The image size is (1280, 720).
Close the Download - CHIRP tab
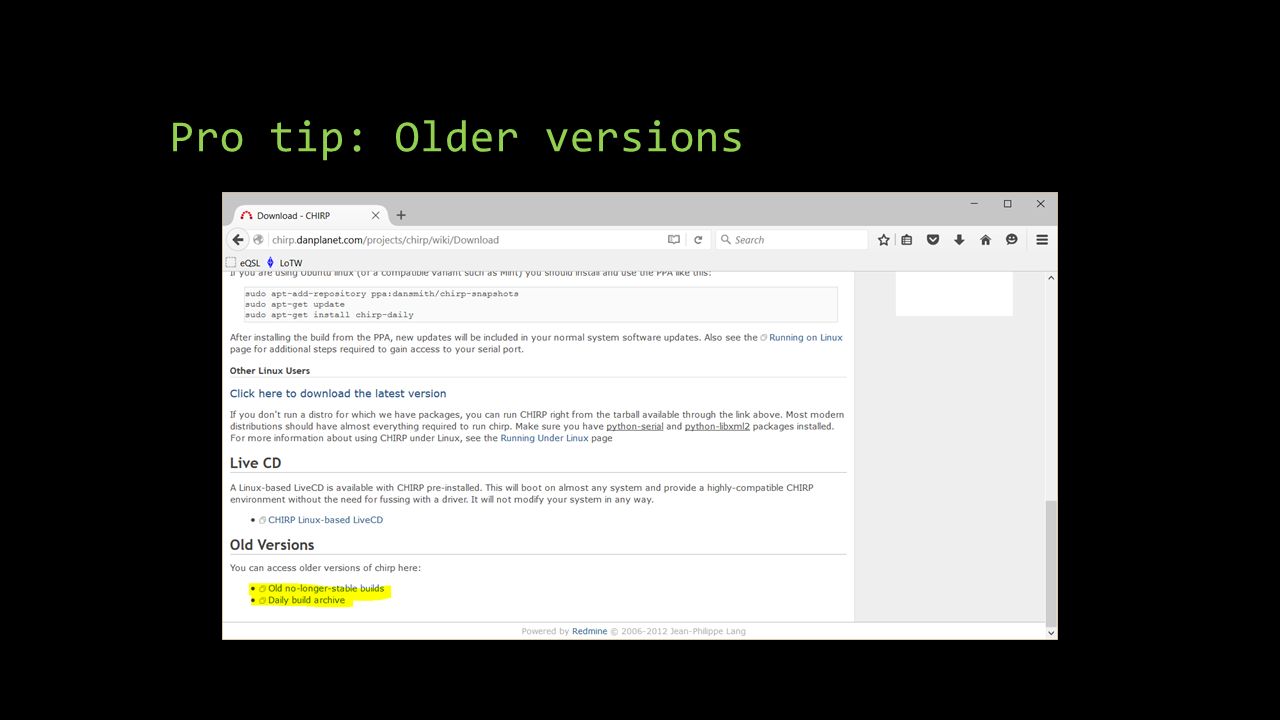376,215
